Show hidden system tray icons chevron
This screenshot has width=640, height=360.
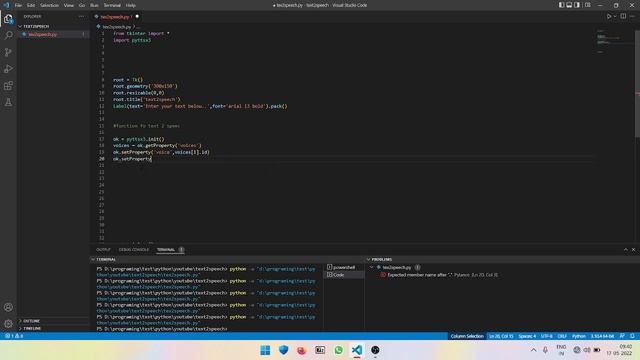click(x=533, y=350)
